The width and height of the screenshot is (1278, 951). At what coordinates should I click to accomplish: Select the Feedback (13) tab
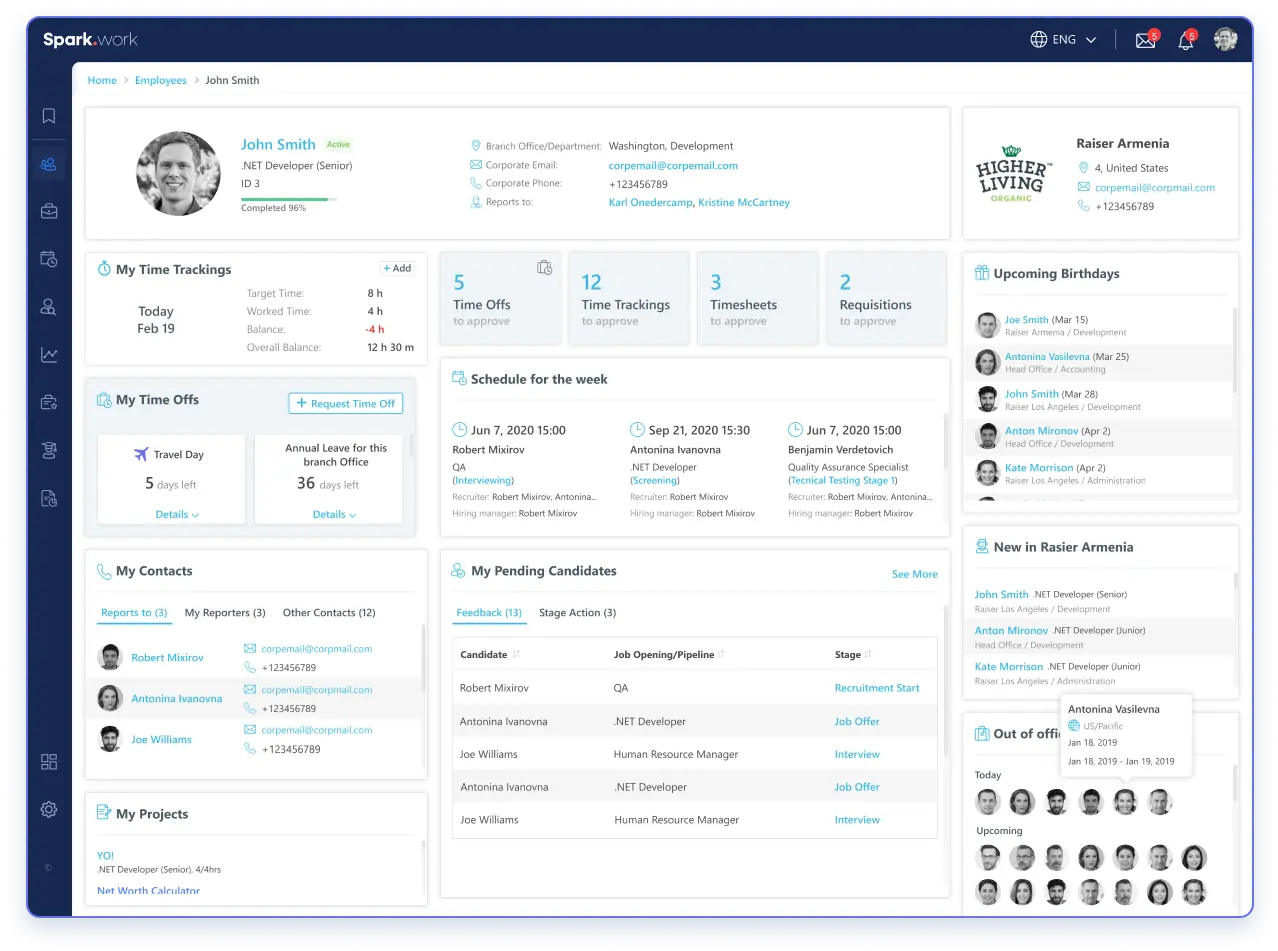[x=489, y=612]
